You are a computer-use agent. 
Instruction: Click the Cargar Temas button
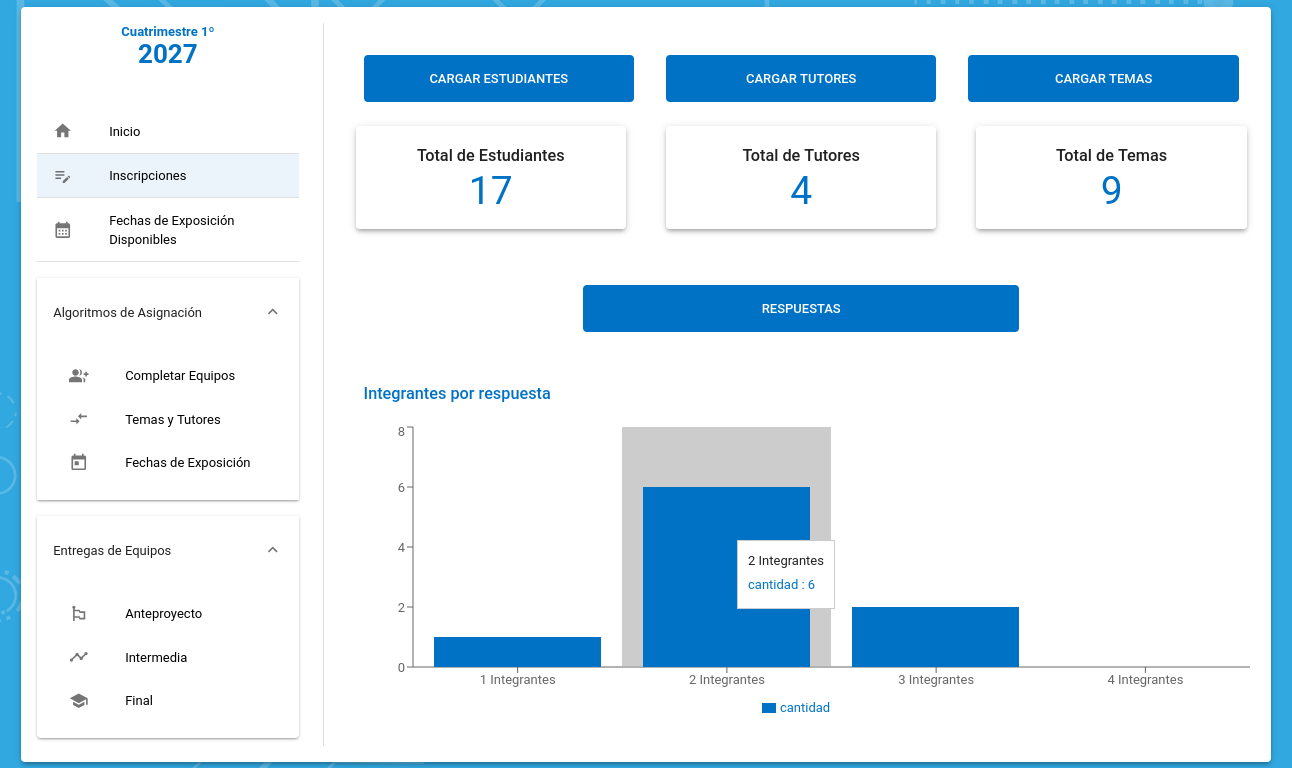pos(1103,78)
